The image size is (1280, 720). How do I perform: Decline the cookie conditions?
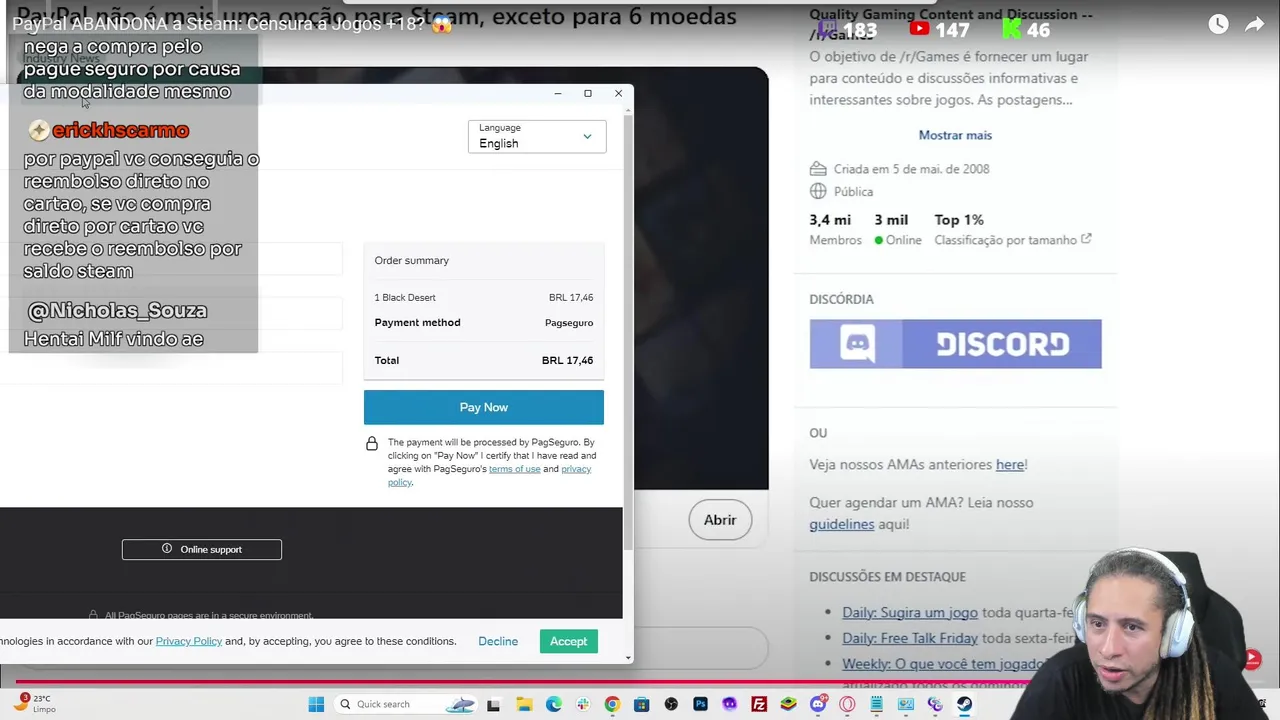click(498, 641)
